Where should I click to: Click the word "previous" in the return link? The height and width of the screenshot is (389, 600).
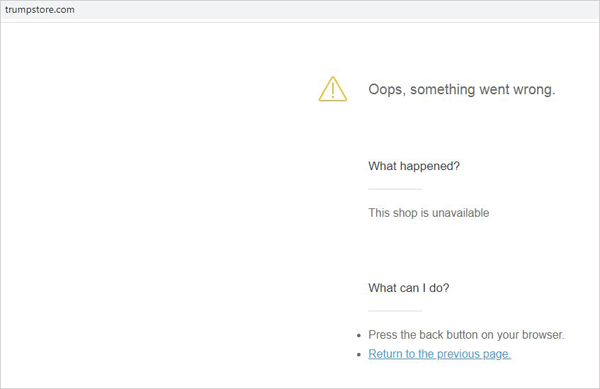point(458,354)
